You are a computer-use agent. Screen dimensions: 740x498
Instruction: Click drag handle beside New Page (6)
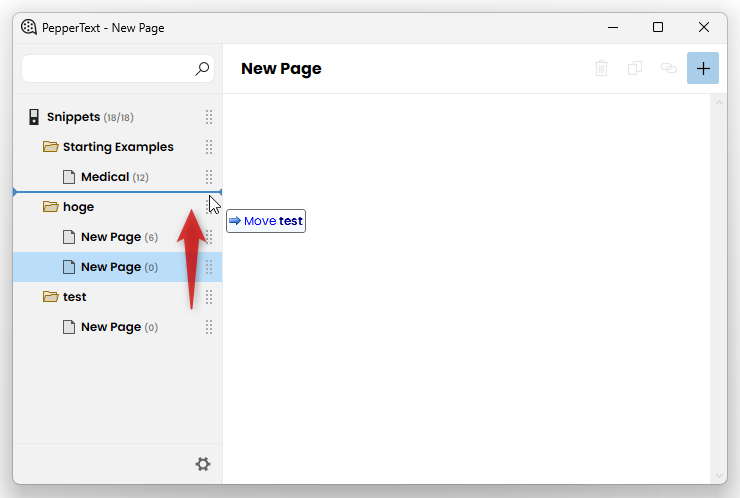click(209, 237)
